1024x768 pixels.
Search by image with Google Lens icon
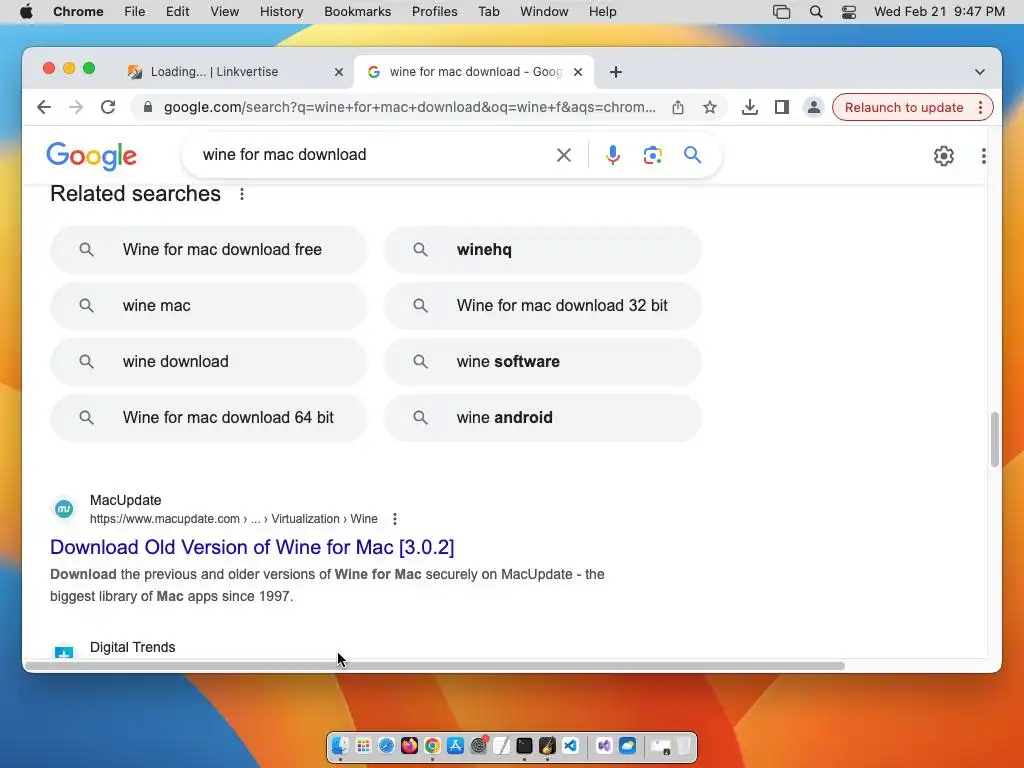coord(652,155)
